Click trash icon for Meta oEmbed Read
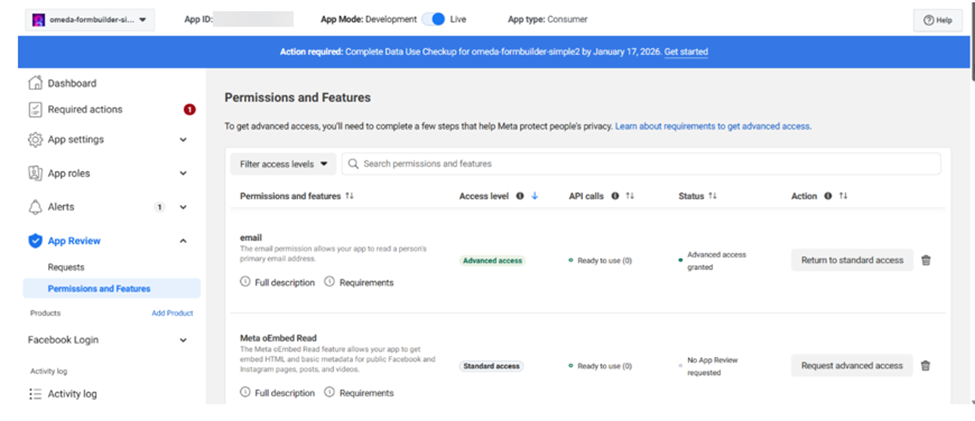 pyautogui.click(x=925, y=366)
